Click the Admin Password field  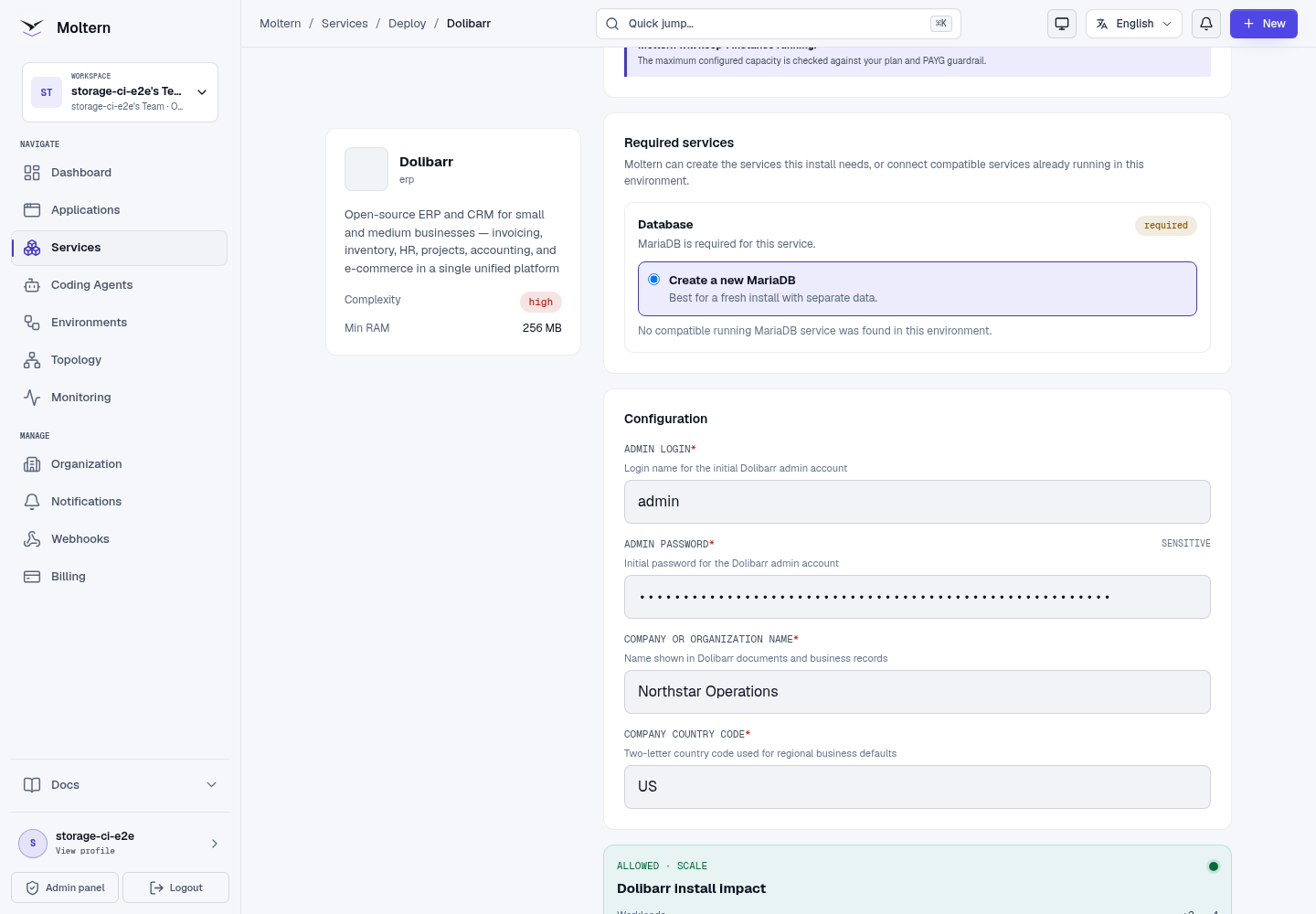pyautogui.click(x=918, y=597)
